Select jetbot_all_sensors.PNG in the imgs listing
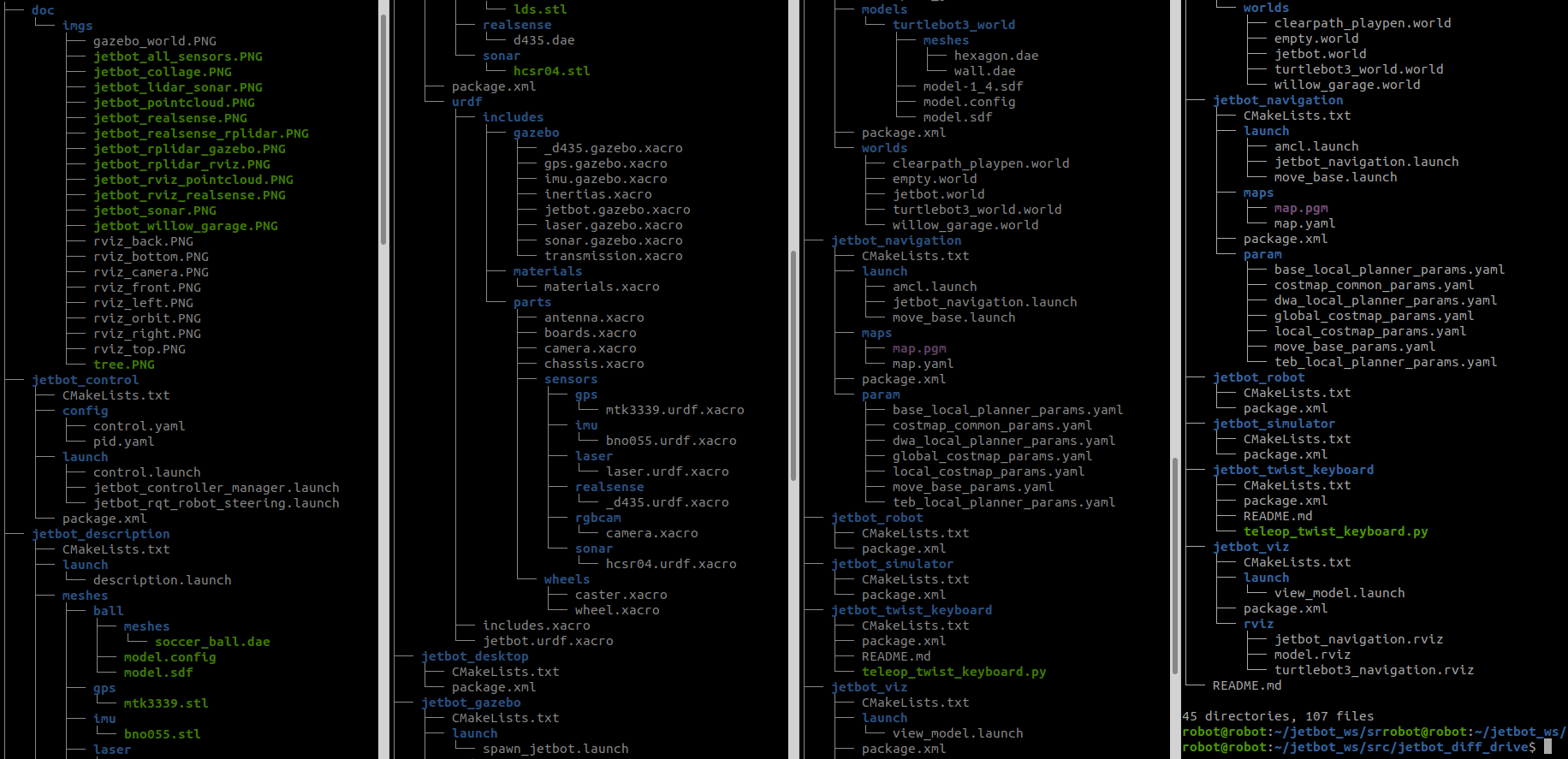Screen dimensions: 1568x759 point(178,56)
